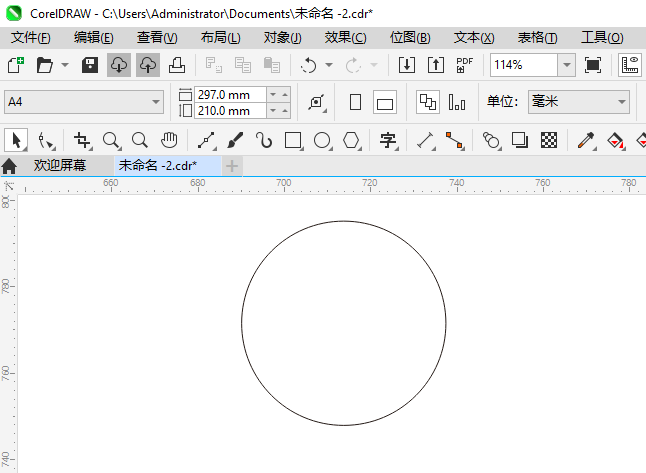Open the 工具(O) menu
This screenshot has width=646, height=473.
[602, 38]
